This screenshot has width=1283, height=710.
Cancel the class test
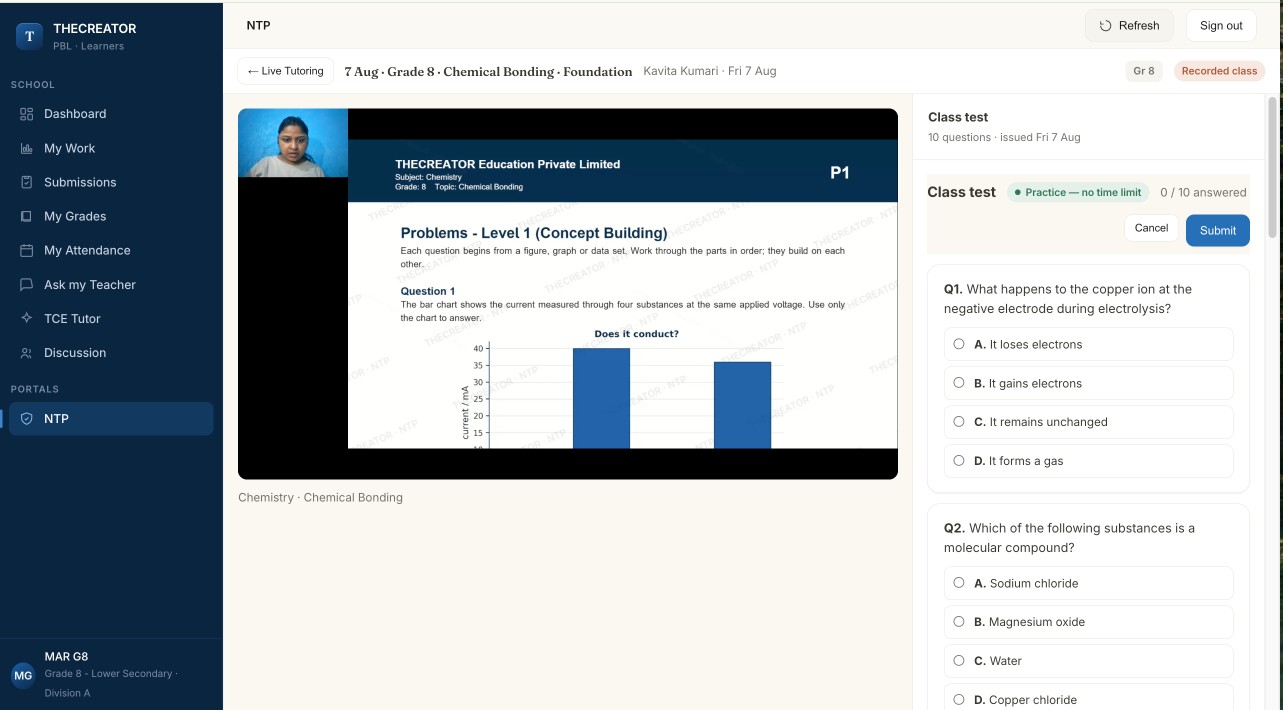point(1151,228)
